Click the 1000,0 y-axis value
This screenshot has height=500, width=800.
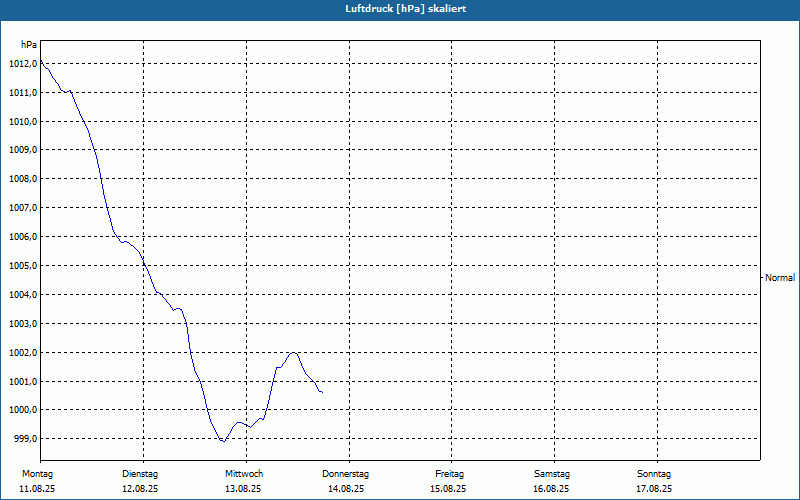click(x=23, y=411)
